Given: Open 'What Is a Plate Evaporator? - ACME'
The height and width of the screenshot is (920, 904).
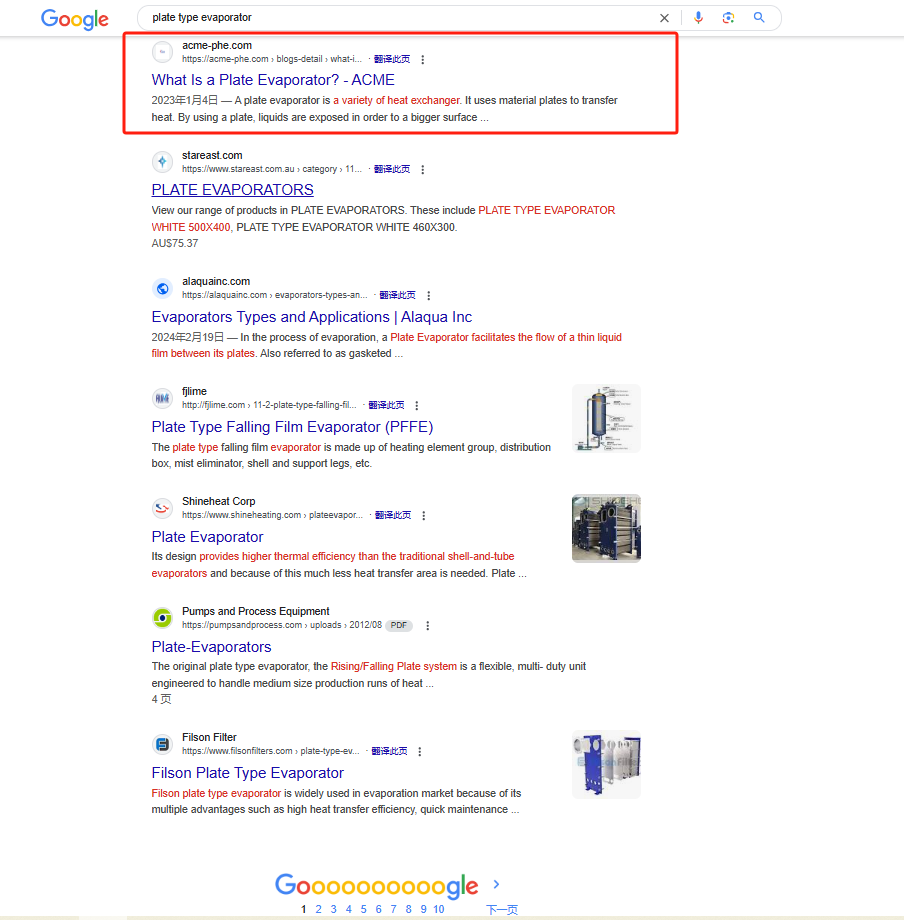Looking at the screenshot, I should (x=273, y=80).
